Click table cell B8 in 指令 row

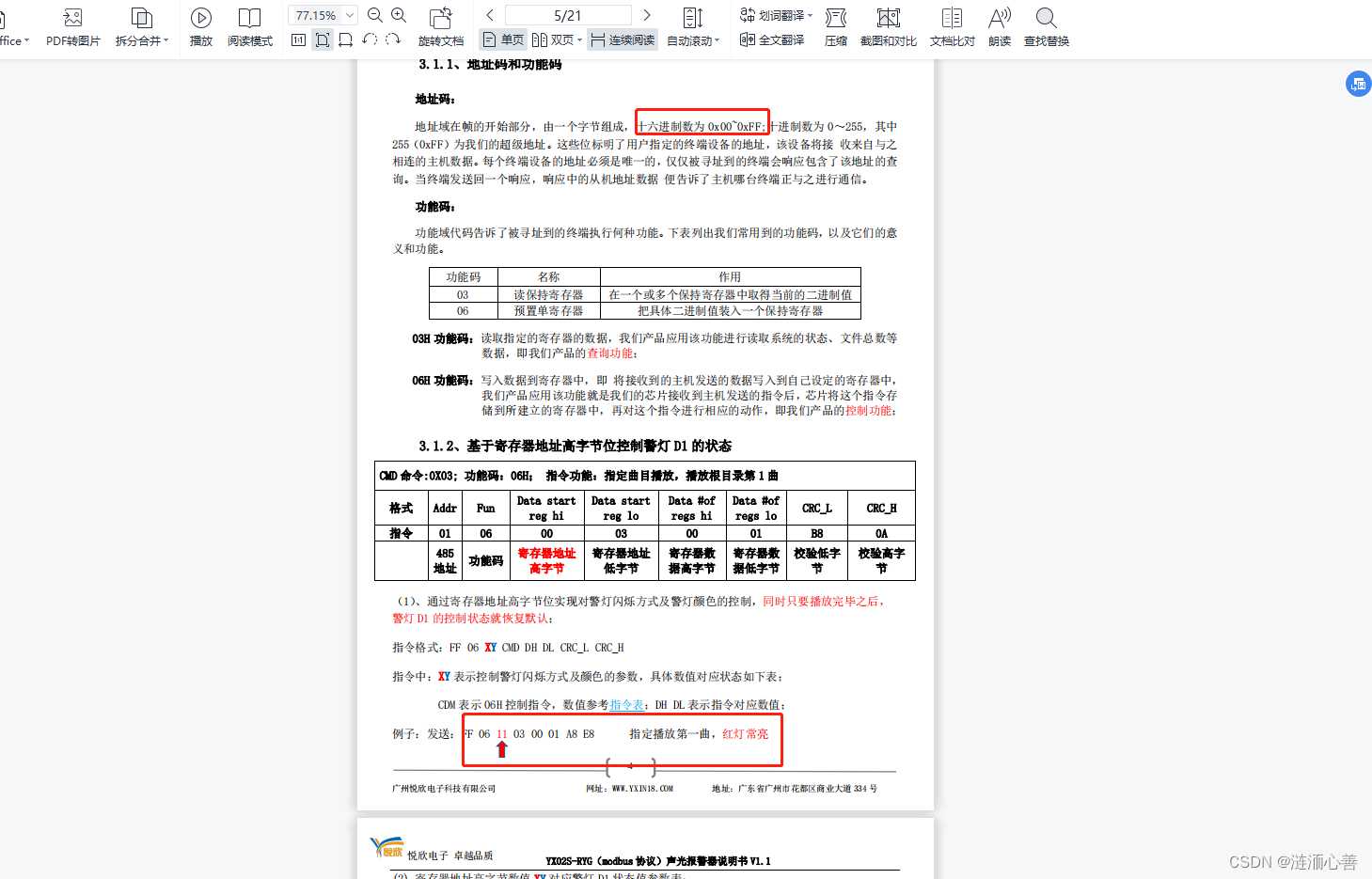point(816,534)
